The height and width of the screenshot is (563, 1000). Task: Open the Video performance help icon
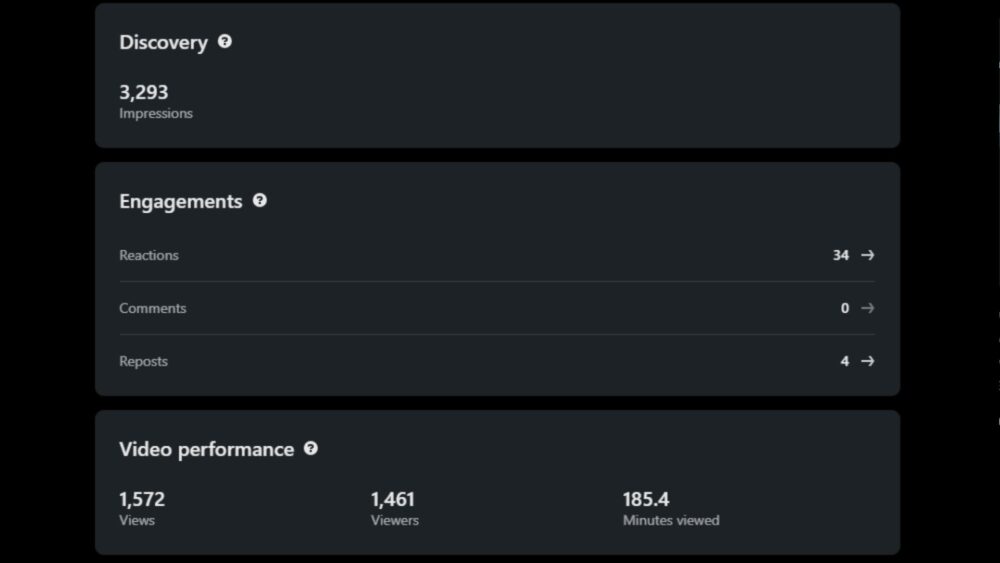311,448
